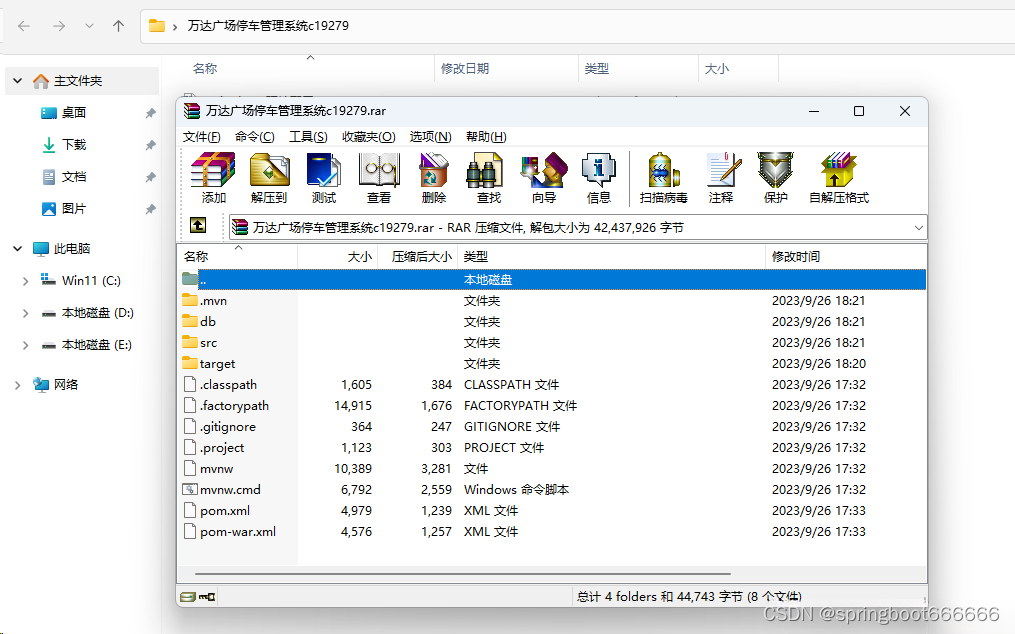The image size is (1015, 634).
Task: Collapse the 此电脑 tree node
Action: click(x=17, y=249)
